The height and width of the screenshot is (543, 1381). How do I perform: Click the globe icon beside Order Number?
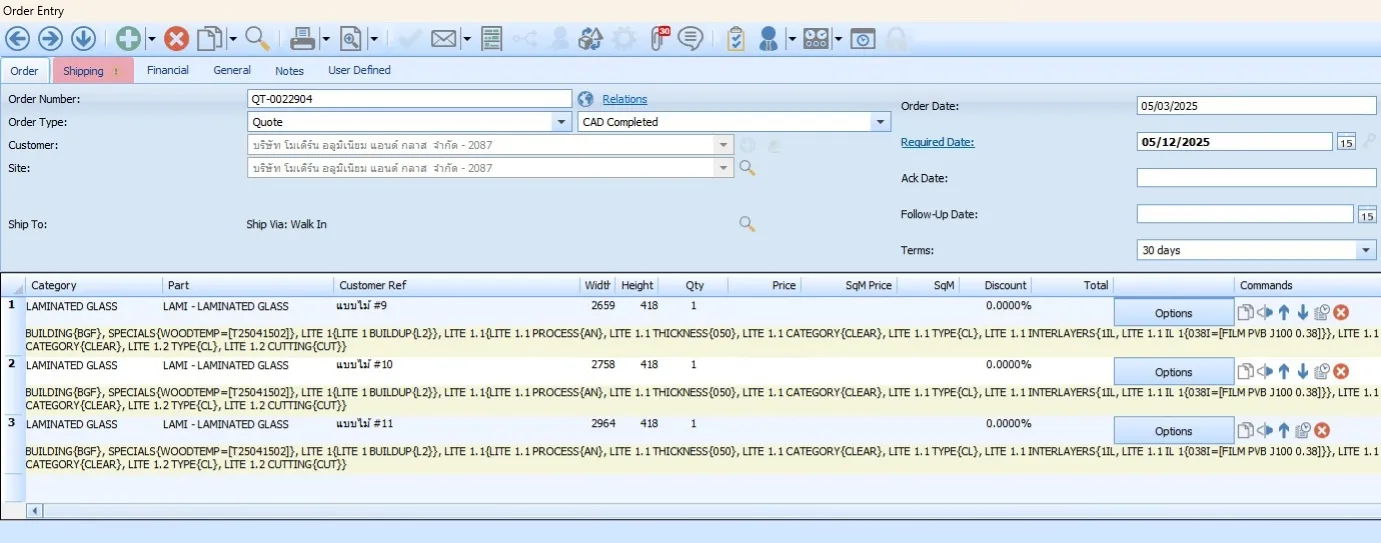pos(588,99)
